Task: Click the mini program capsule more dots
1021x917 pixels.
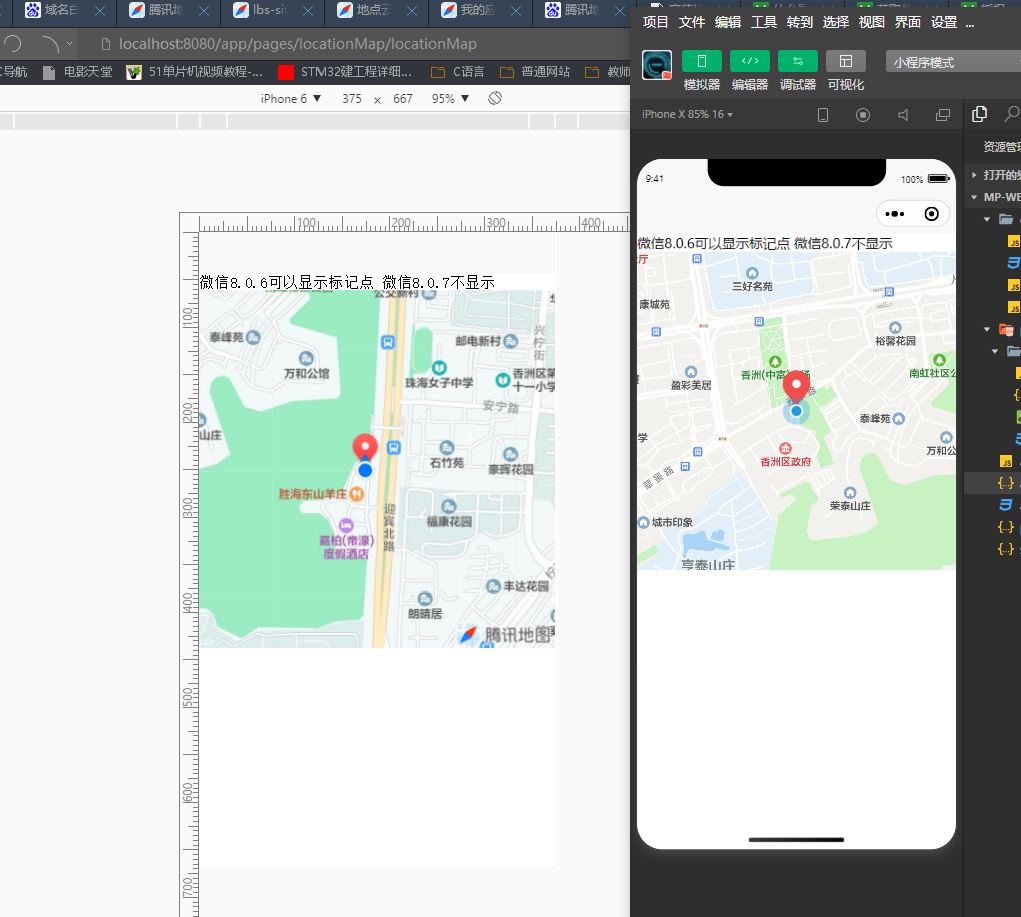Action: pyautogui.click(x=895, y=214)
